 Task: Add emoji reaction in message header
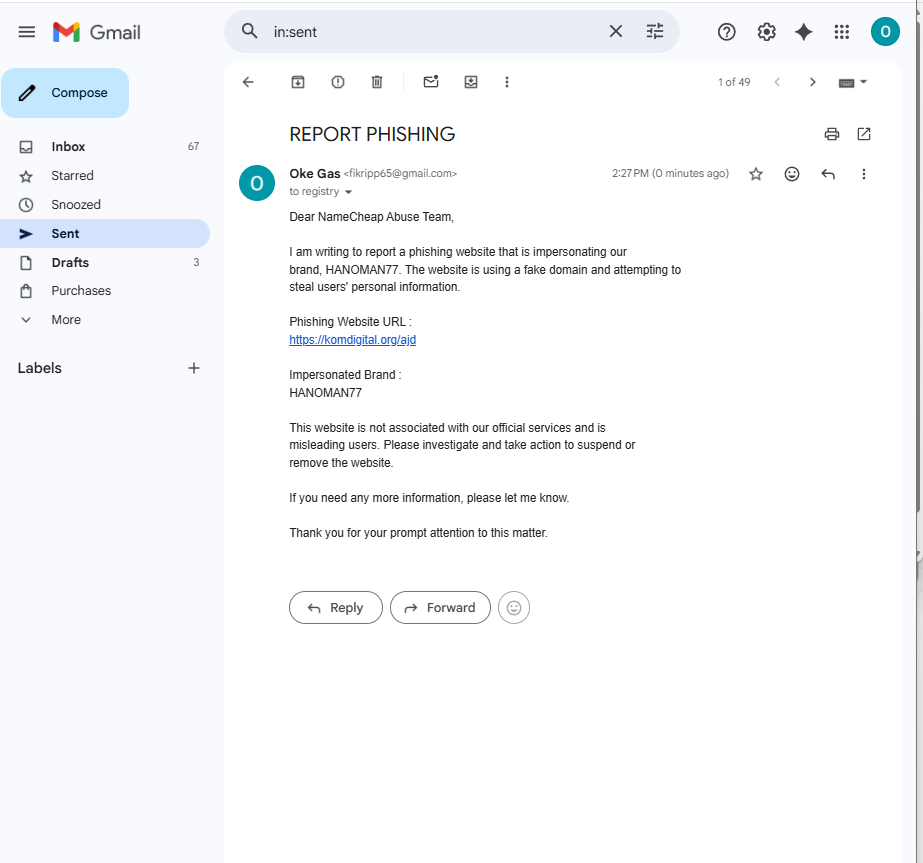pyautogui.click(x=792, y=174)
